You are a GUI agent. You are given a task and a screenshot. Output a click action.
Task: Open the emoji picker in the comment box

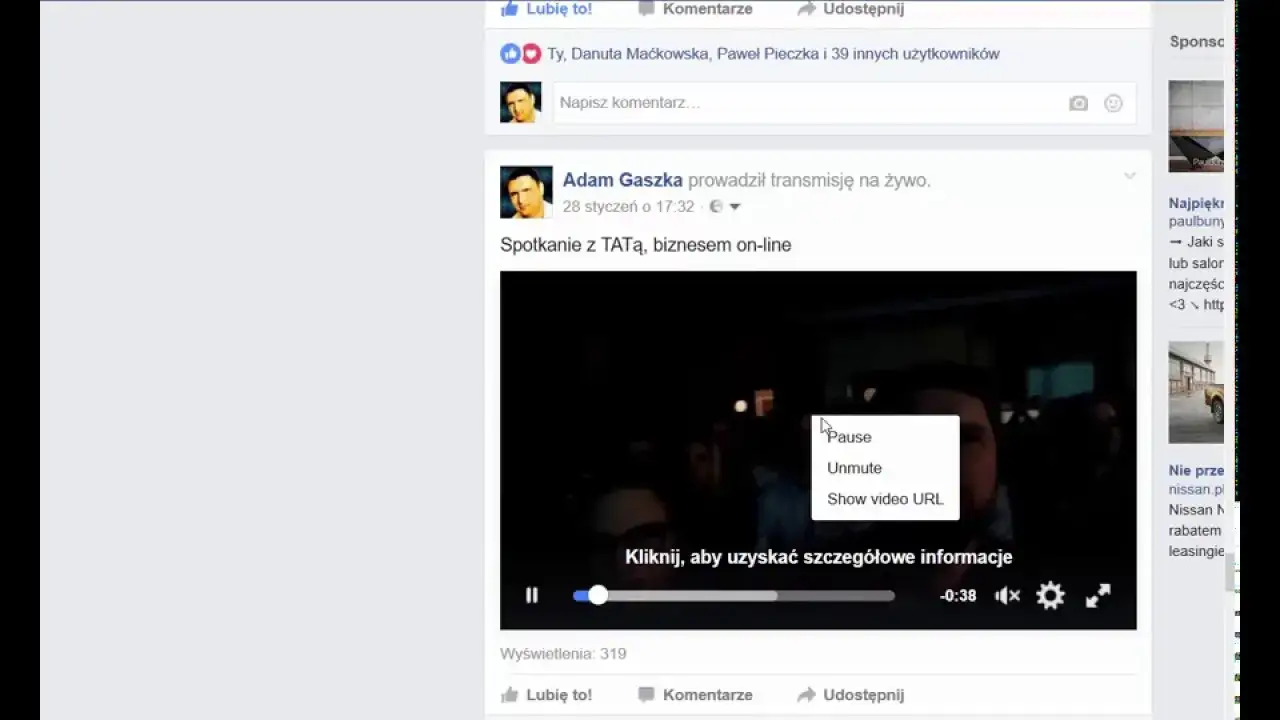[x=1113, y=103]
